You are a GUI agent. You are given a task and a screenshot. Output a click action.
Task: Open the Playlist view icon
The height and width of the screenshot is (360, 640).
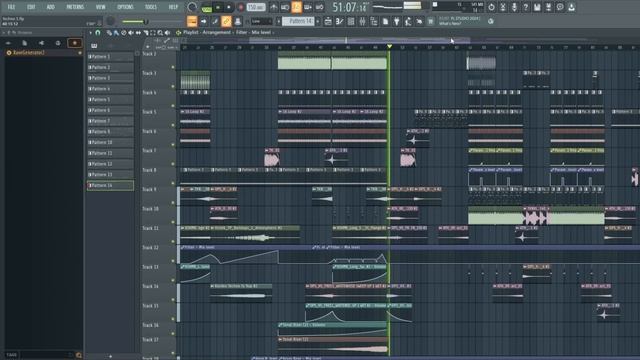(x=328, y=21)
